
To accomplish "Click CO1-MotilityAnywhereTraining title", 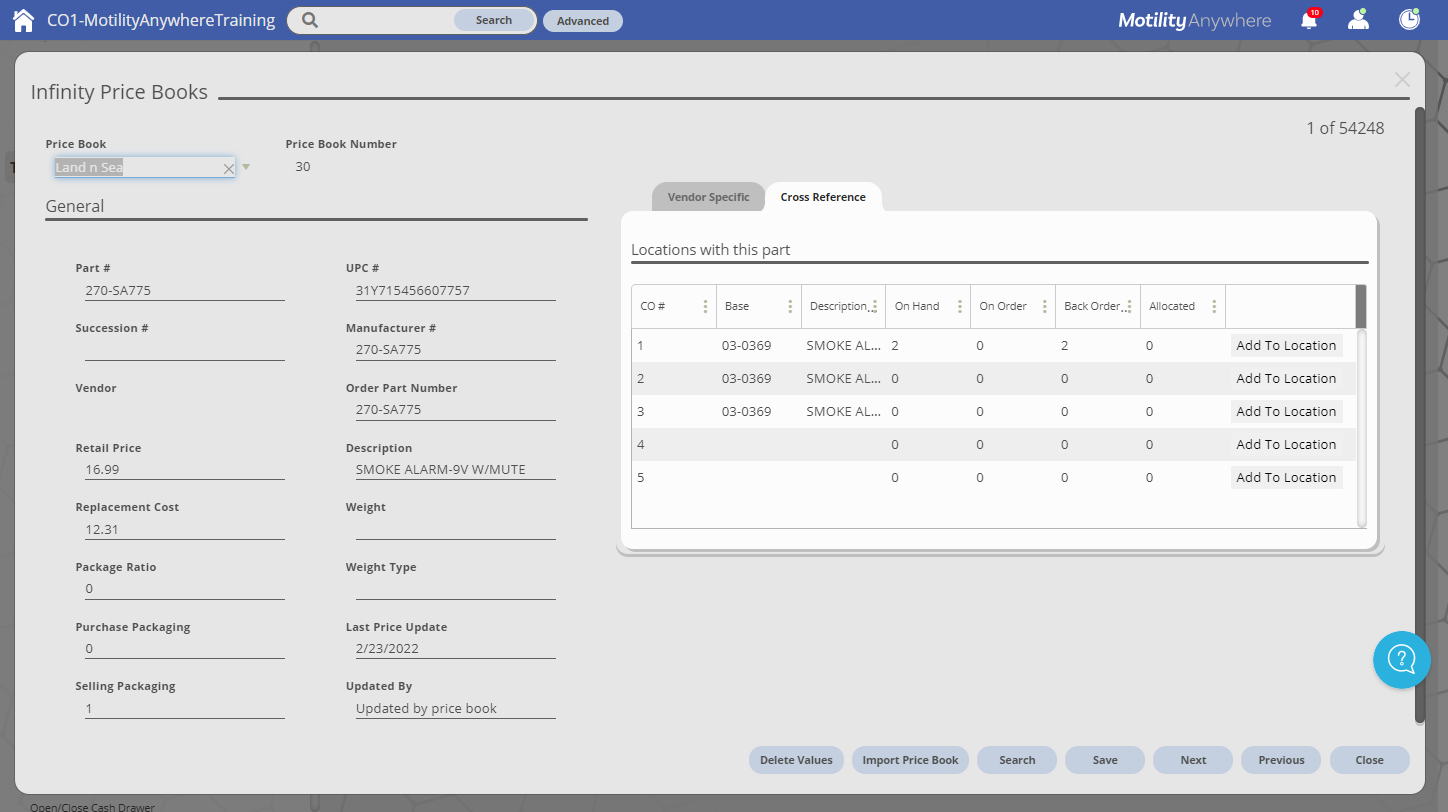I will click(161, 20).
